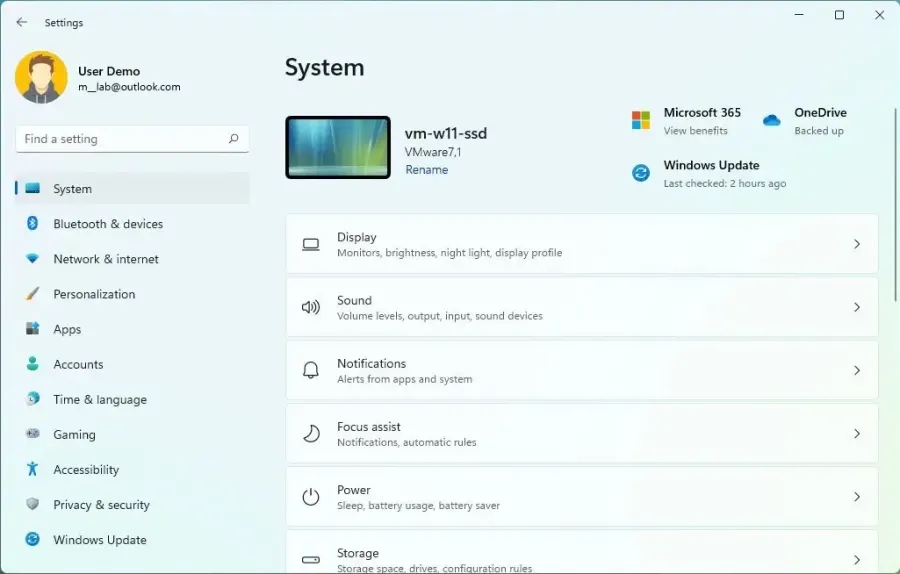Image resolution: width=900 pixels, height=574 pixels.
Task: Click the Privacy & security shield icon
Action: click(33, 504)
